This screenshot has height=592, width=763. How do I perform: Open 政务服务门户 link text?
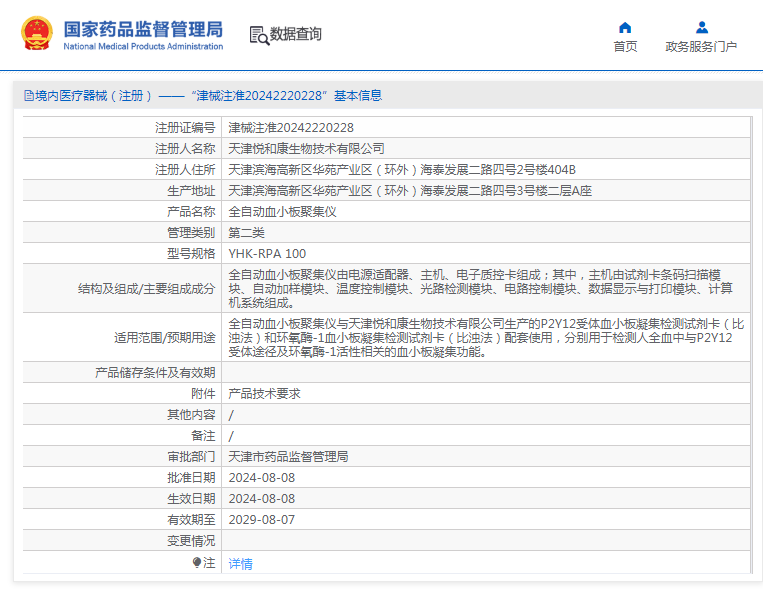click(x=701, y=47)
